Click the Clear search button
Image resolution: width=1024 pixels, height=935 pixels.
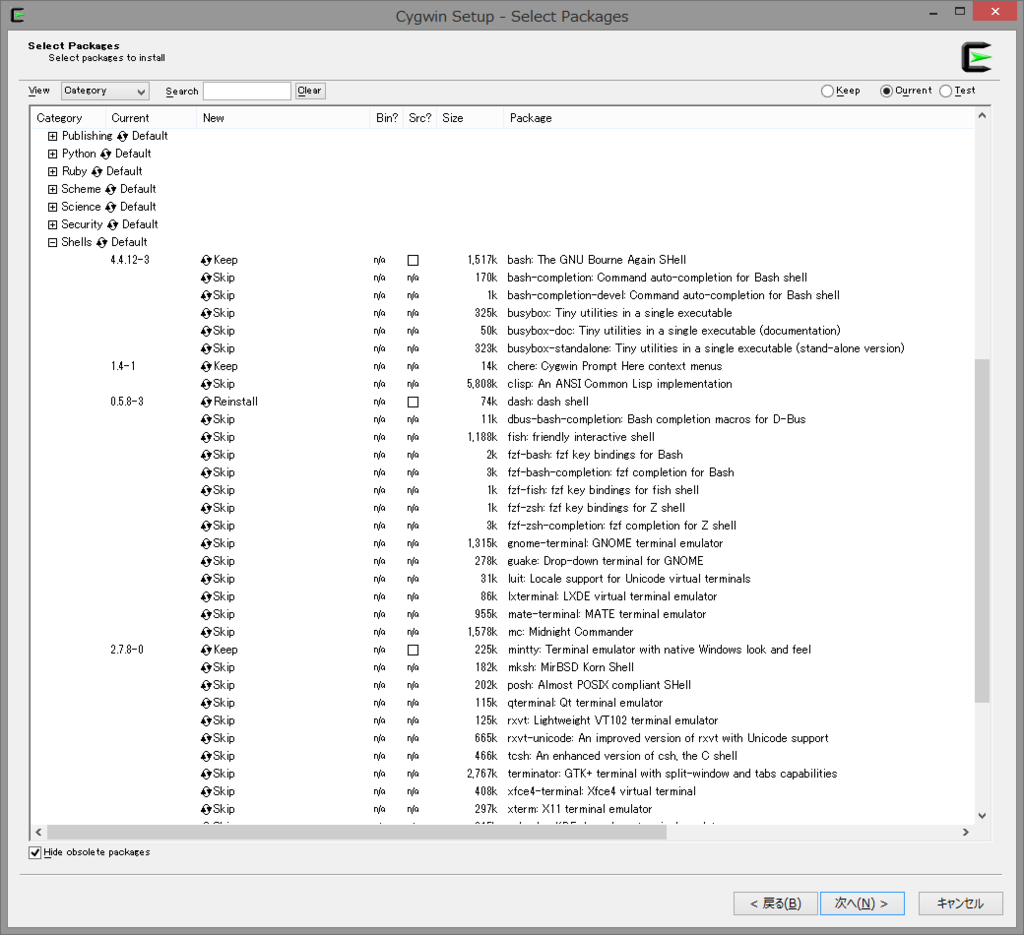pos(310,91)
